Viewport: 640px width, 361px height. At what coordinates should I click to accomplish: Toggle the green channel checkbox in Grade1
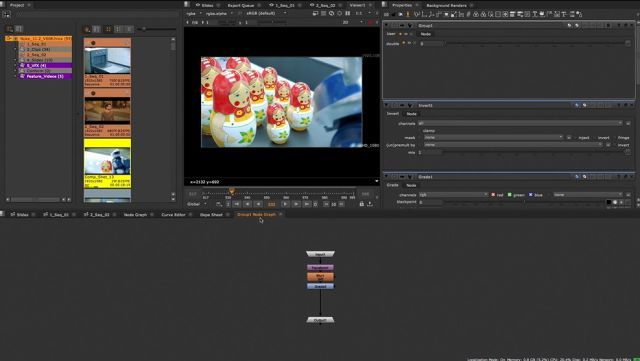[509, 195]
